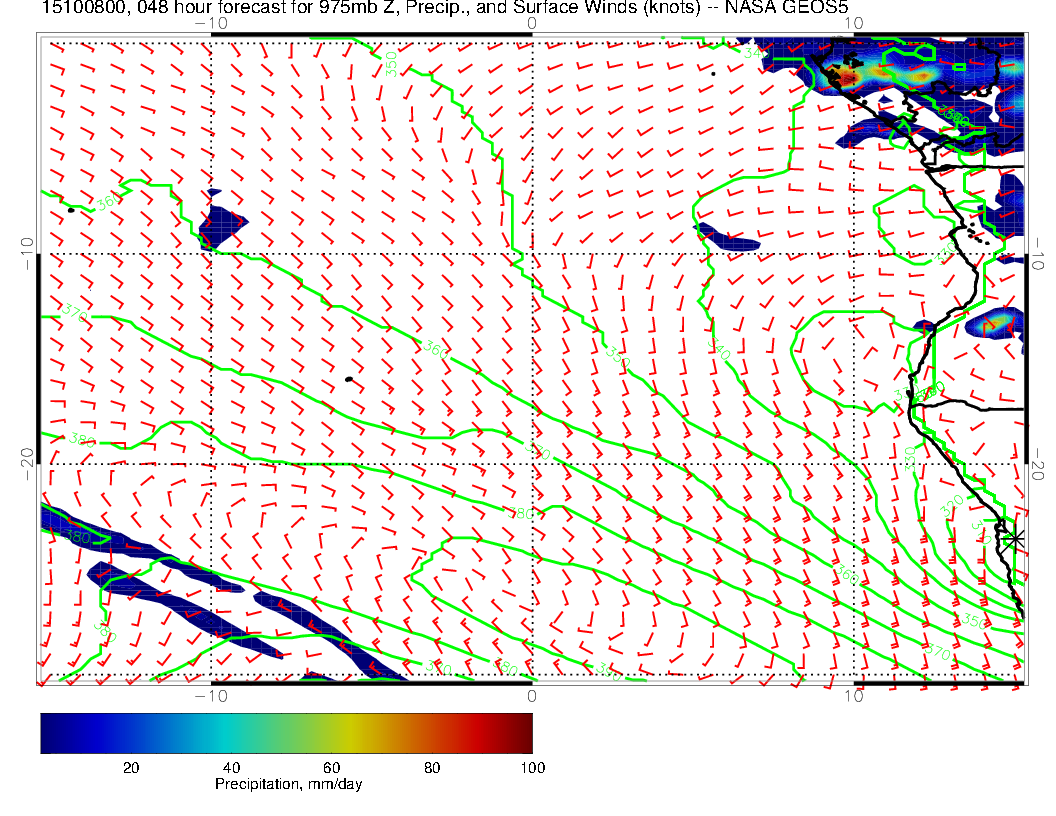Click the Precipitation, mm/day legend label
1056x816 pixels.
tap(288, 784)
